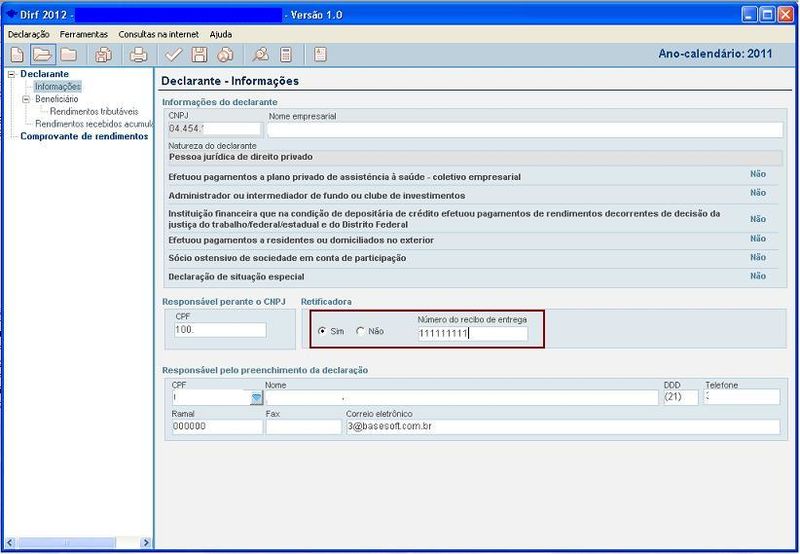Select the Sim radio button for Retificadora
The width and height of the screenshot is (800, 554).
[321, 331]
